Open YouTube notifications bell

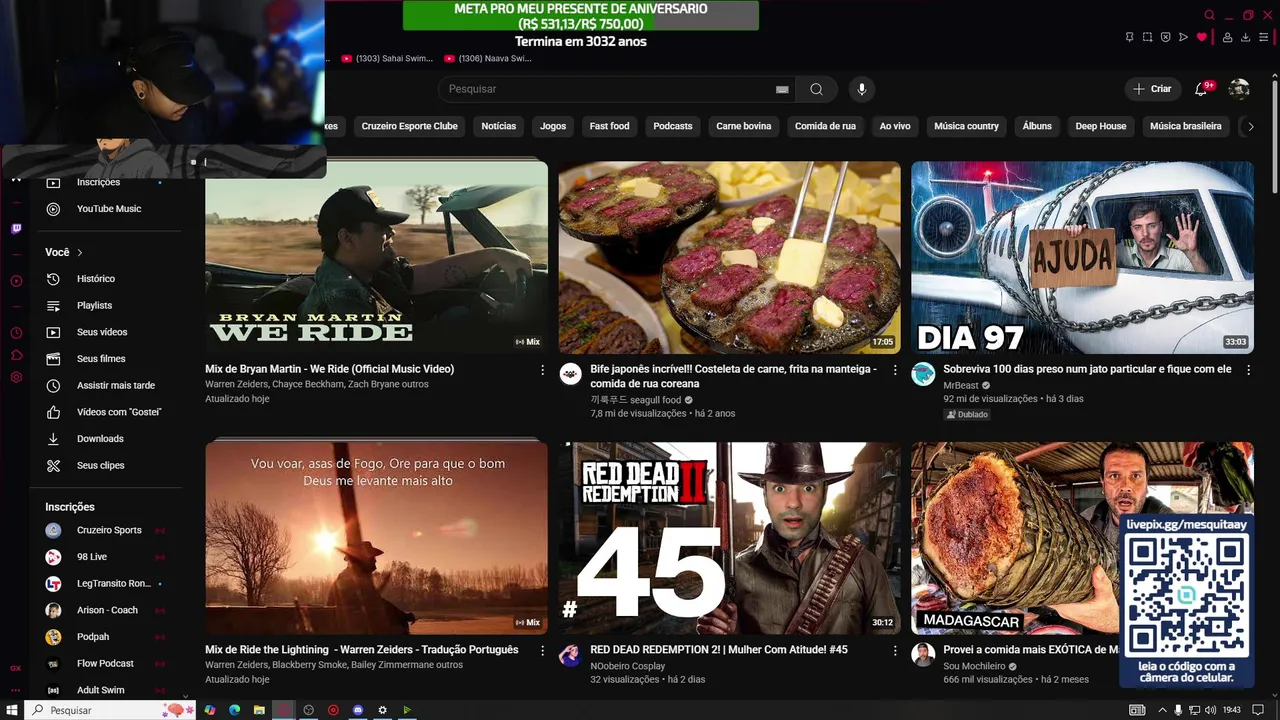pos(1201,89)
